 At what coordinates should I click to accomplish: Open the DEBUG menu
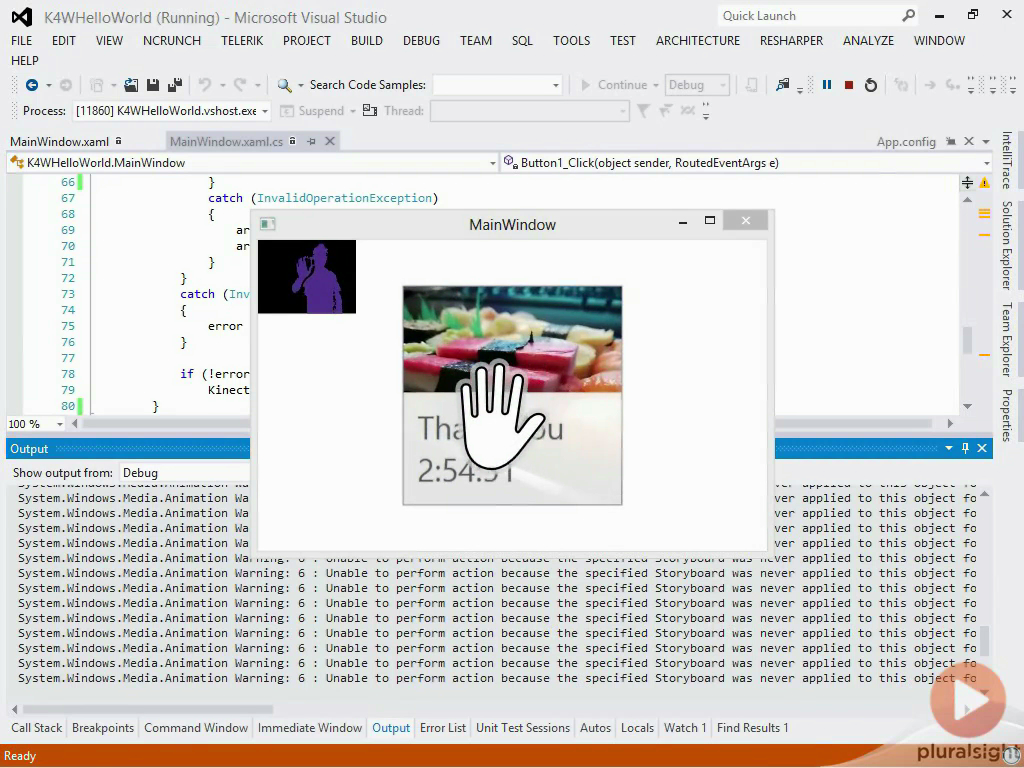click(421, 40)
